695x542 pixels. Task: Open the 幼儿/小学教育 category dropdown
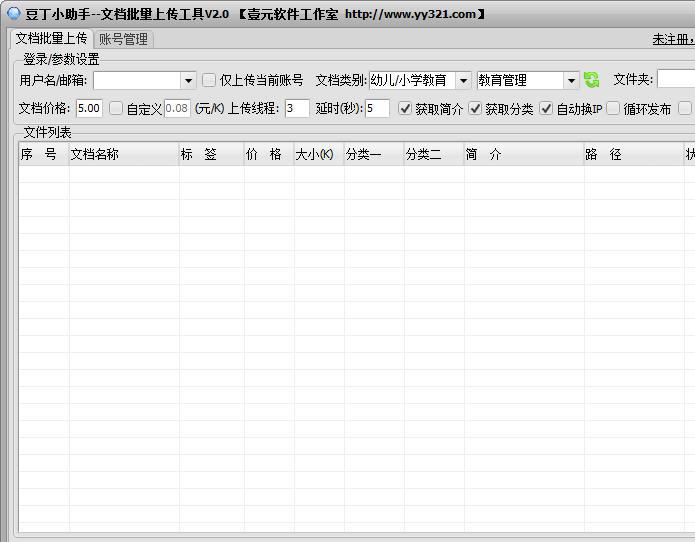[x=464, y=80]
